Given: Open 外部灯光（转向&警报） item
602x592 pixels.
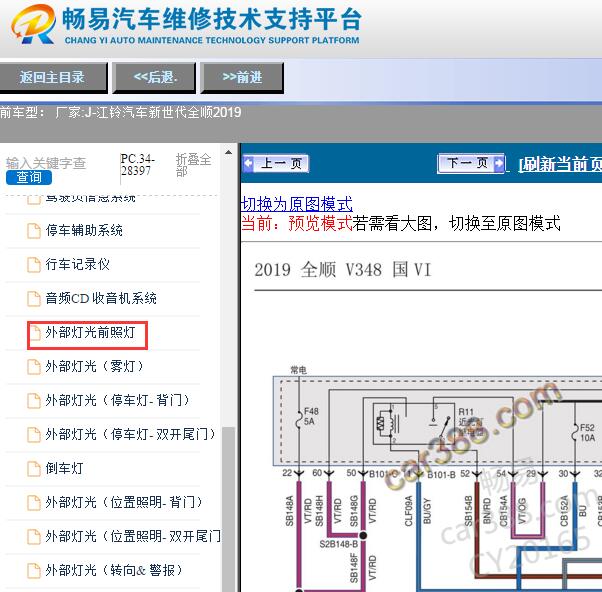Looking at the screenshot, I should (114, 570).
